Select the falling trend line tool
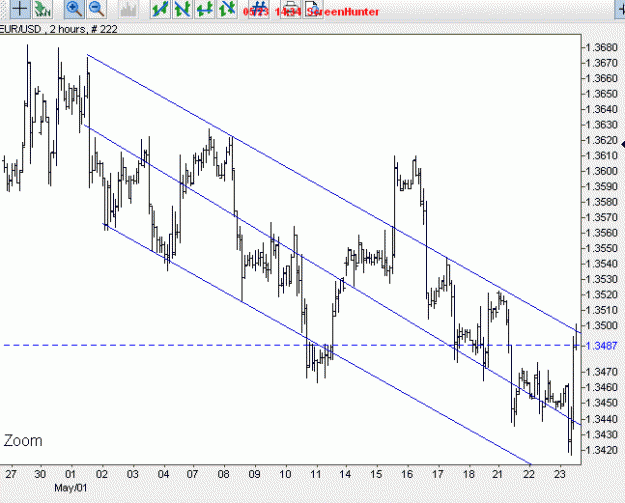625x503 pixels. pos(183,9)
